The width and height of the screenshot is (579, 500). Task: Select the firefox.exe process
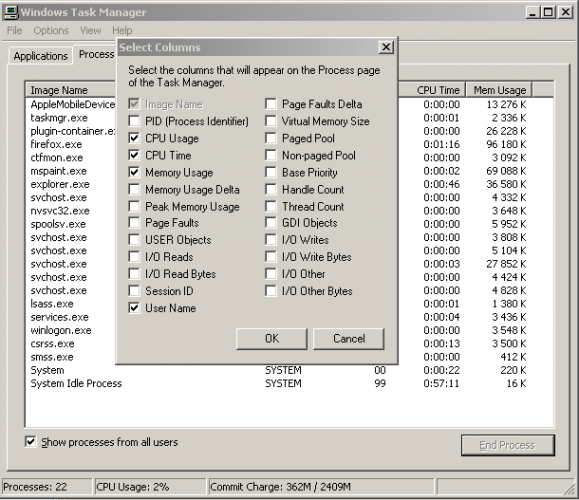coord(56,144)
